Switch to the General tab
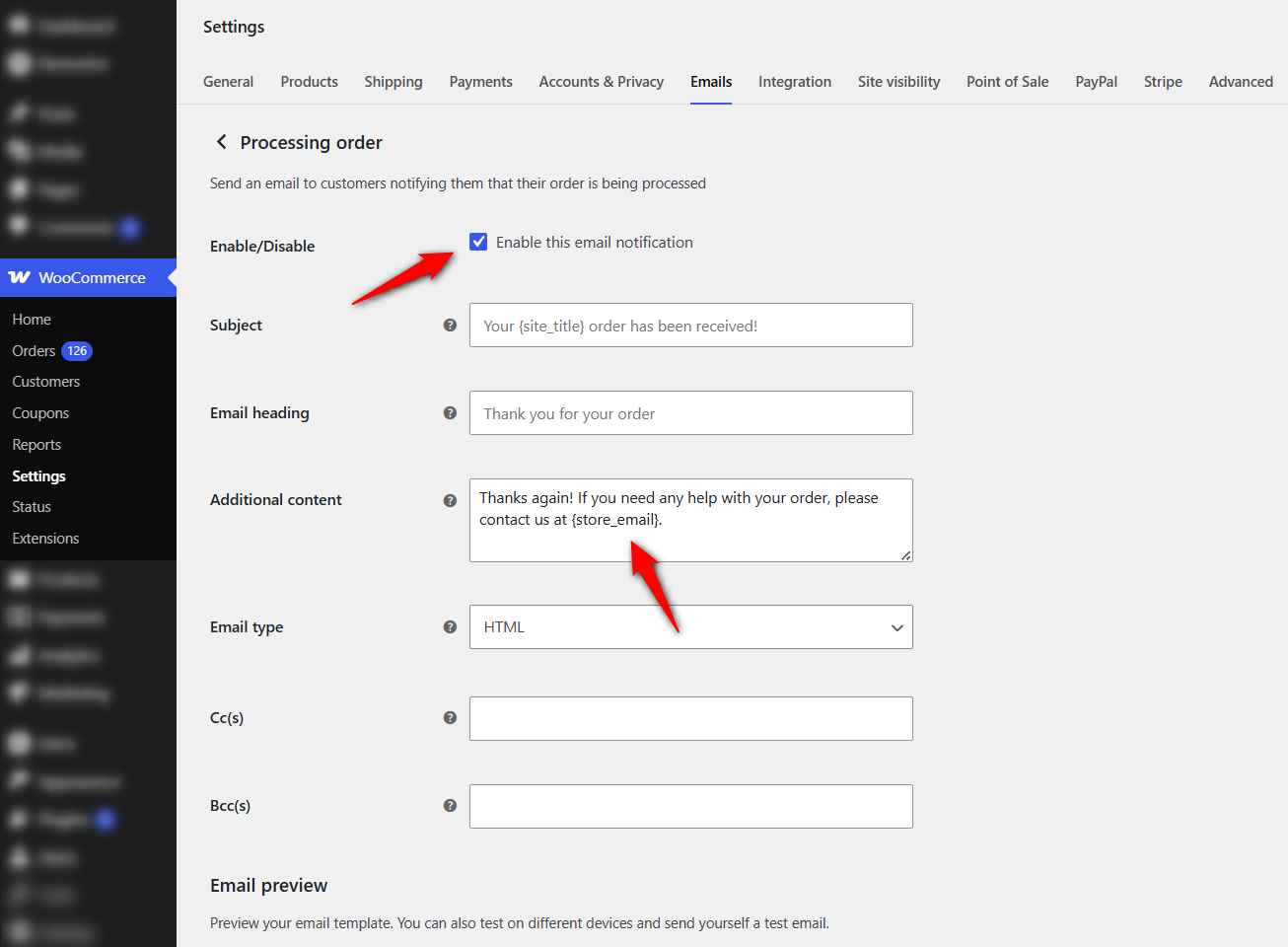1288x947 pixels. coord(228,82)
